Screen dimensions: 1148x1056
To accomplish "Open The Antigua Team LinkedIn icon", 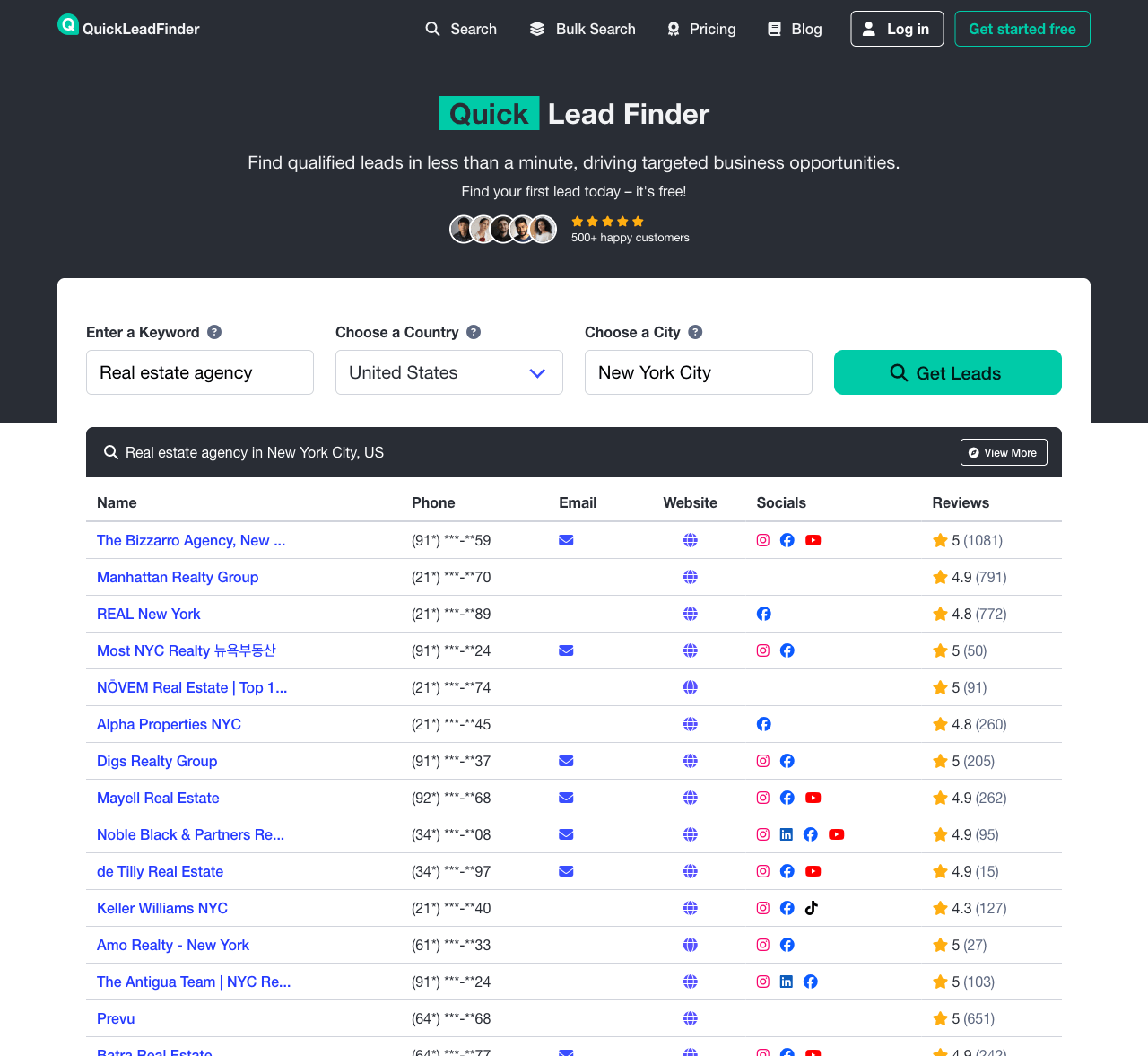I will click(787, 982).
